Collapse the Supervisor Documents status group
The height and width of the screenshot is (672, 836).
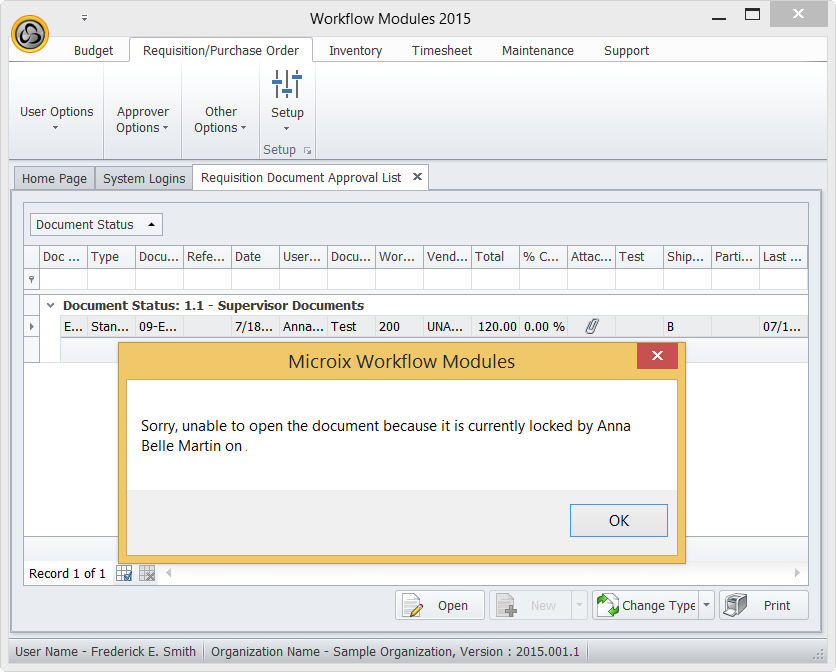coord(50,305)
